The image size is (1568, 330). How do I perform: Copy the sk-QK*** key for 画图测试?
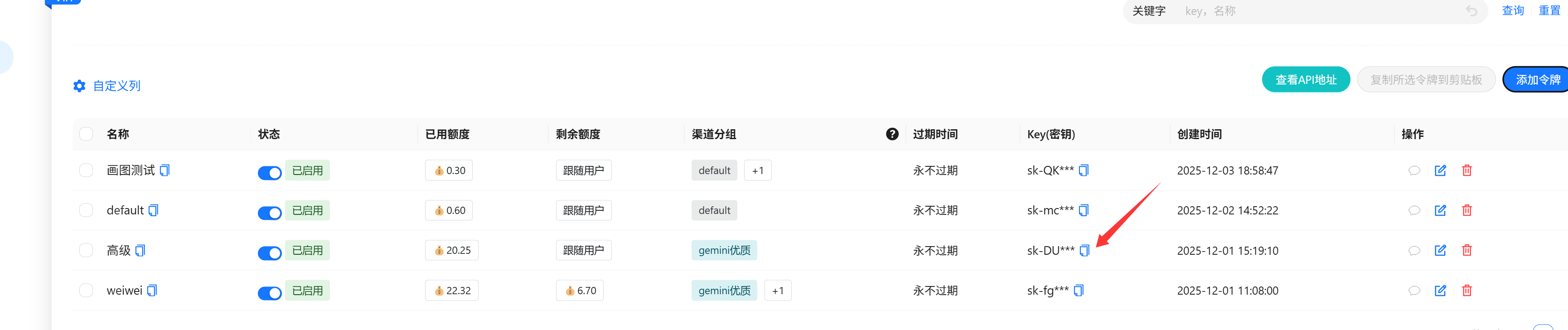point(1084,170)
